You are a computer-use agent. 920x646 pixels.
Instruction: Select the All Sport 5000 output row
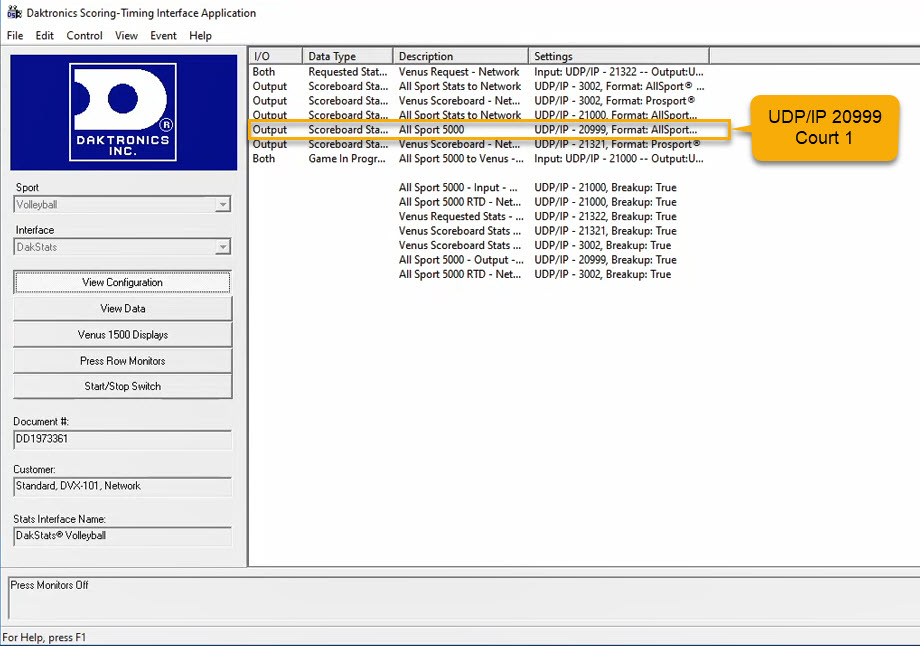tap(431, 130)
